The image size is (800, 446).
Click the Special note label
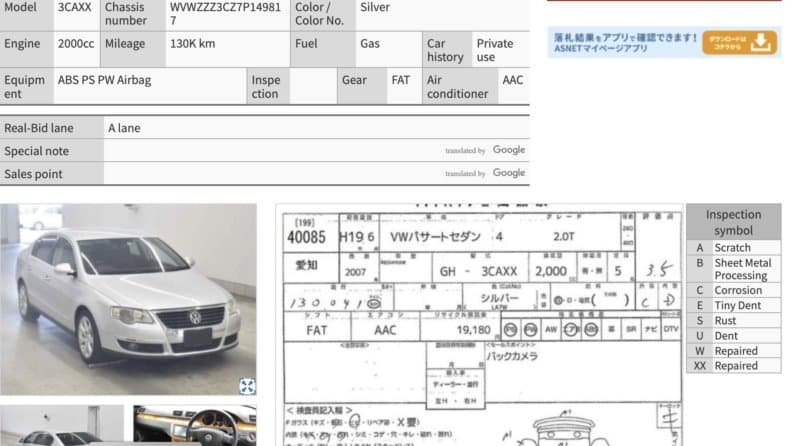[36, 151]
